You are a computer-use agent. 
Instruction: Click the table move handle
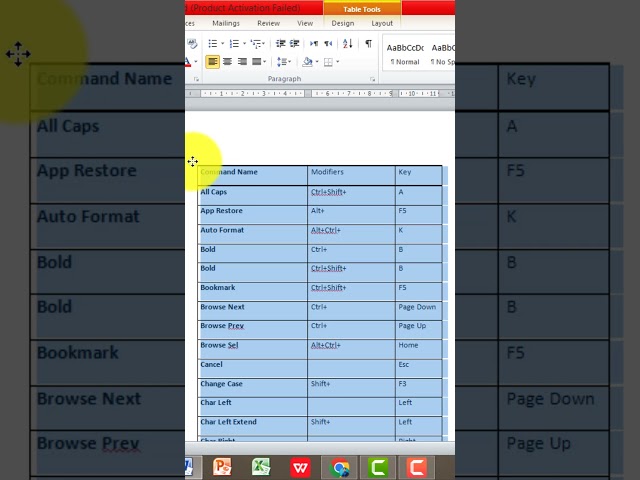click(x=193, y=161)
